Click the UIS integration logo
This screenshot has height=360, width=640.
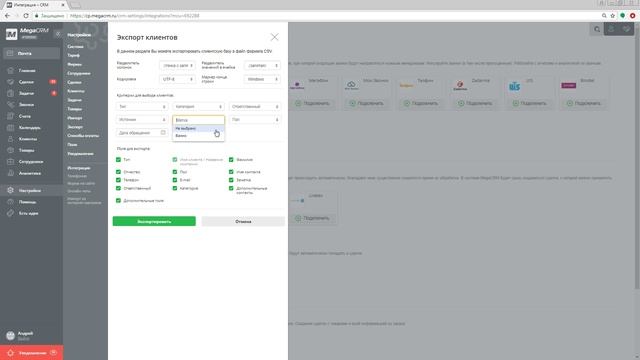[514, 86]
